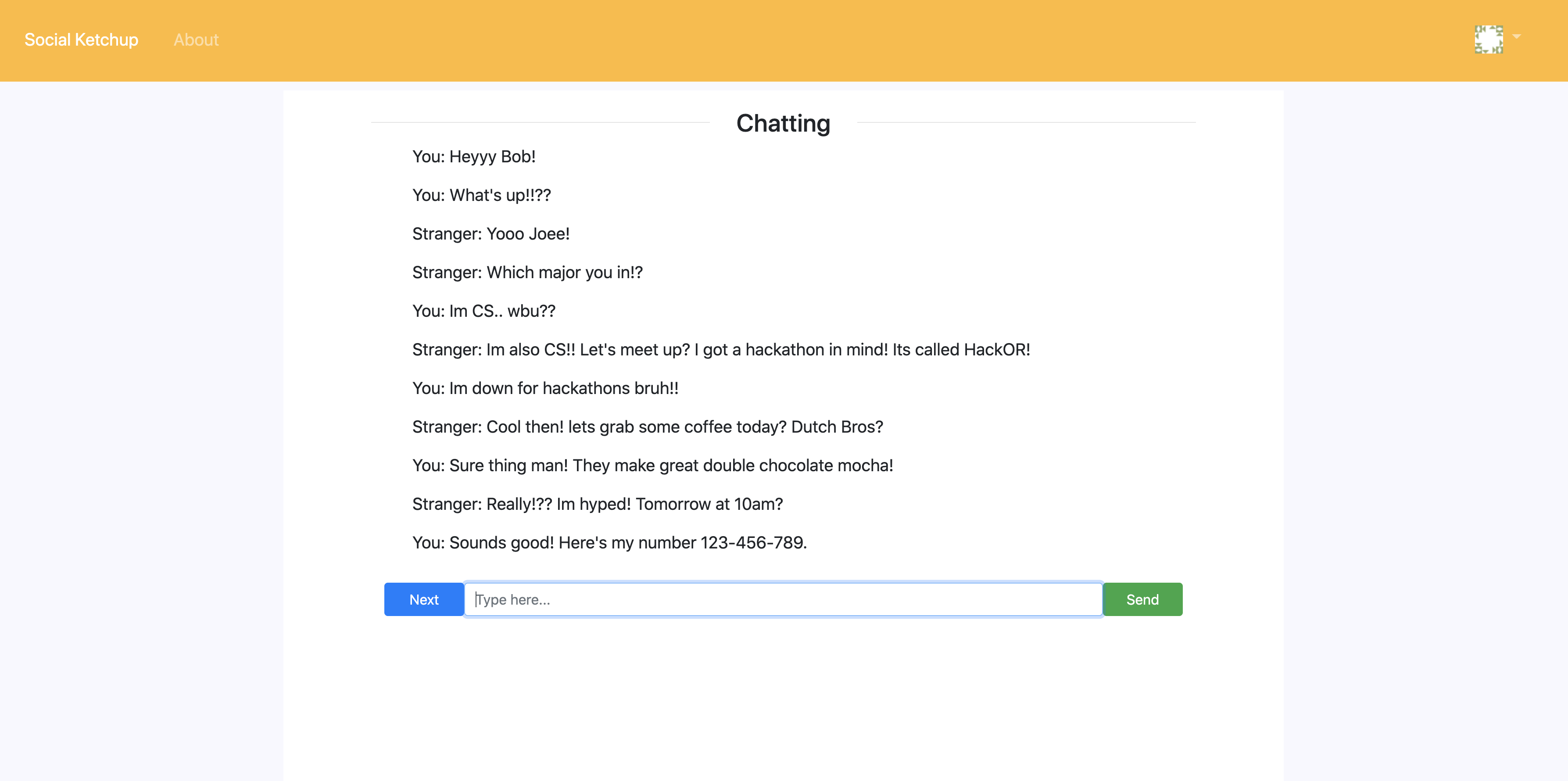Click the "Which major you in" message

click(527, 273)
